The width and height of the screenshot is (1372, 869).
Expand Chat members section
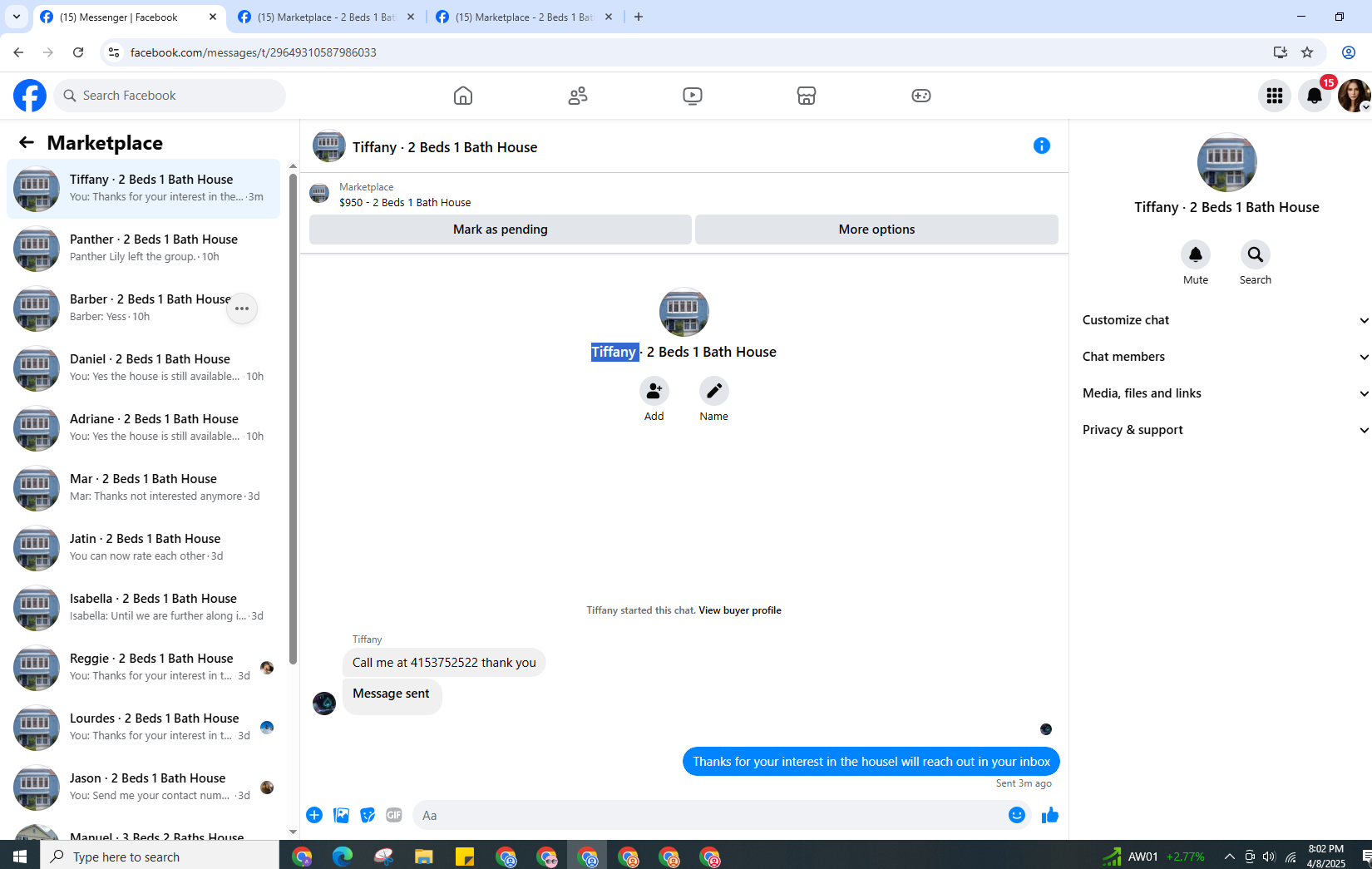click(x=1225, y=357)
